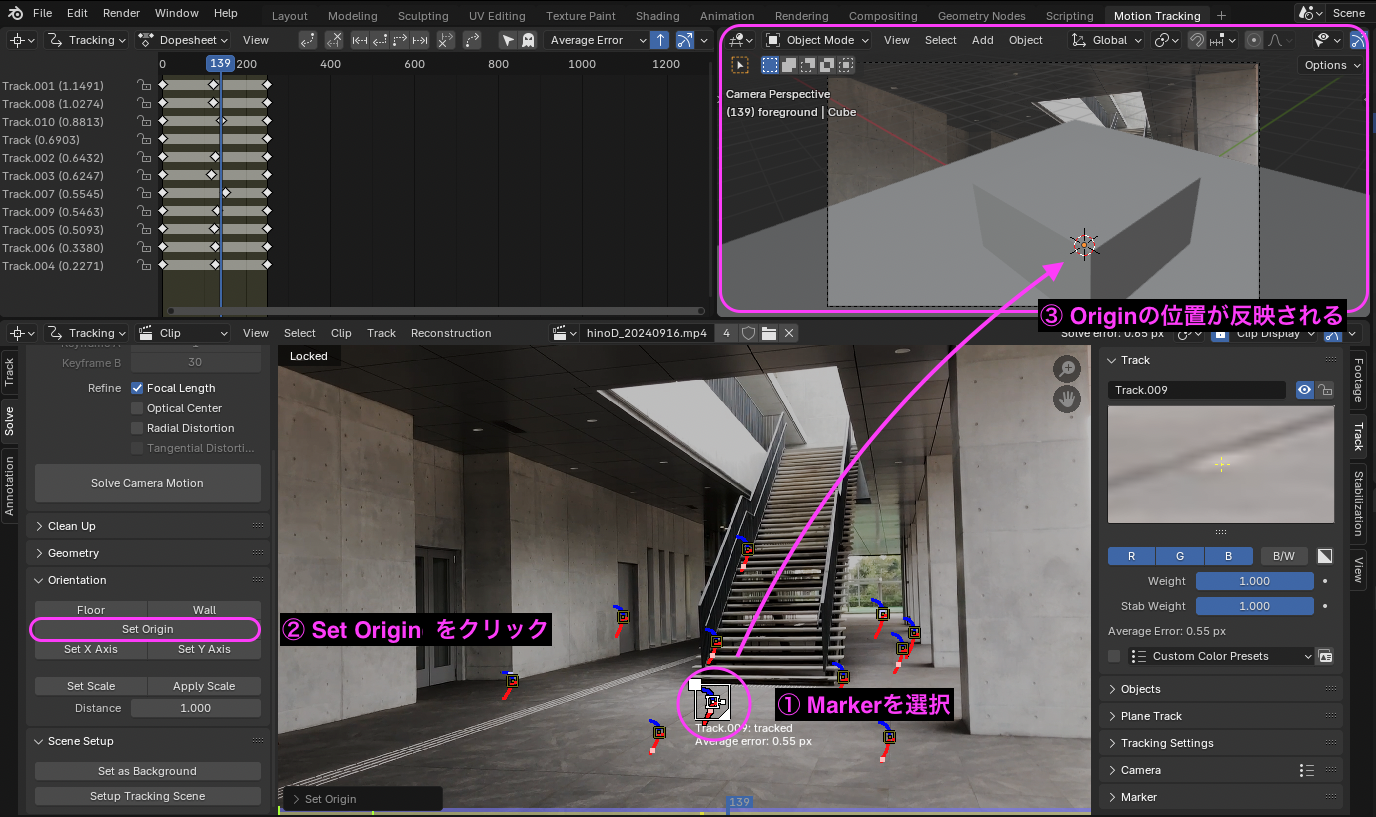The height and width of the screenshot is (817, 1376).
Task: Click the Select Box tool icon in 3D viewport
Action: tap(770, 65)
